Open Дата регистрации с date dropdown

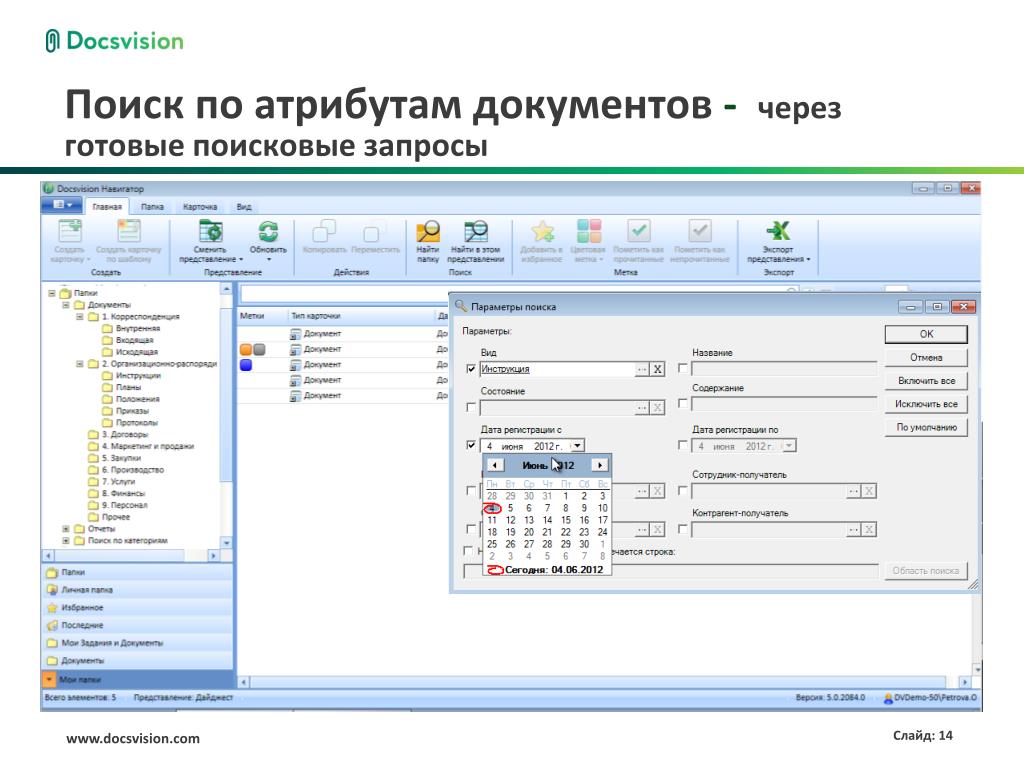pyautogui.click(x=577, y=446)
